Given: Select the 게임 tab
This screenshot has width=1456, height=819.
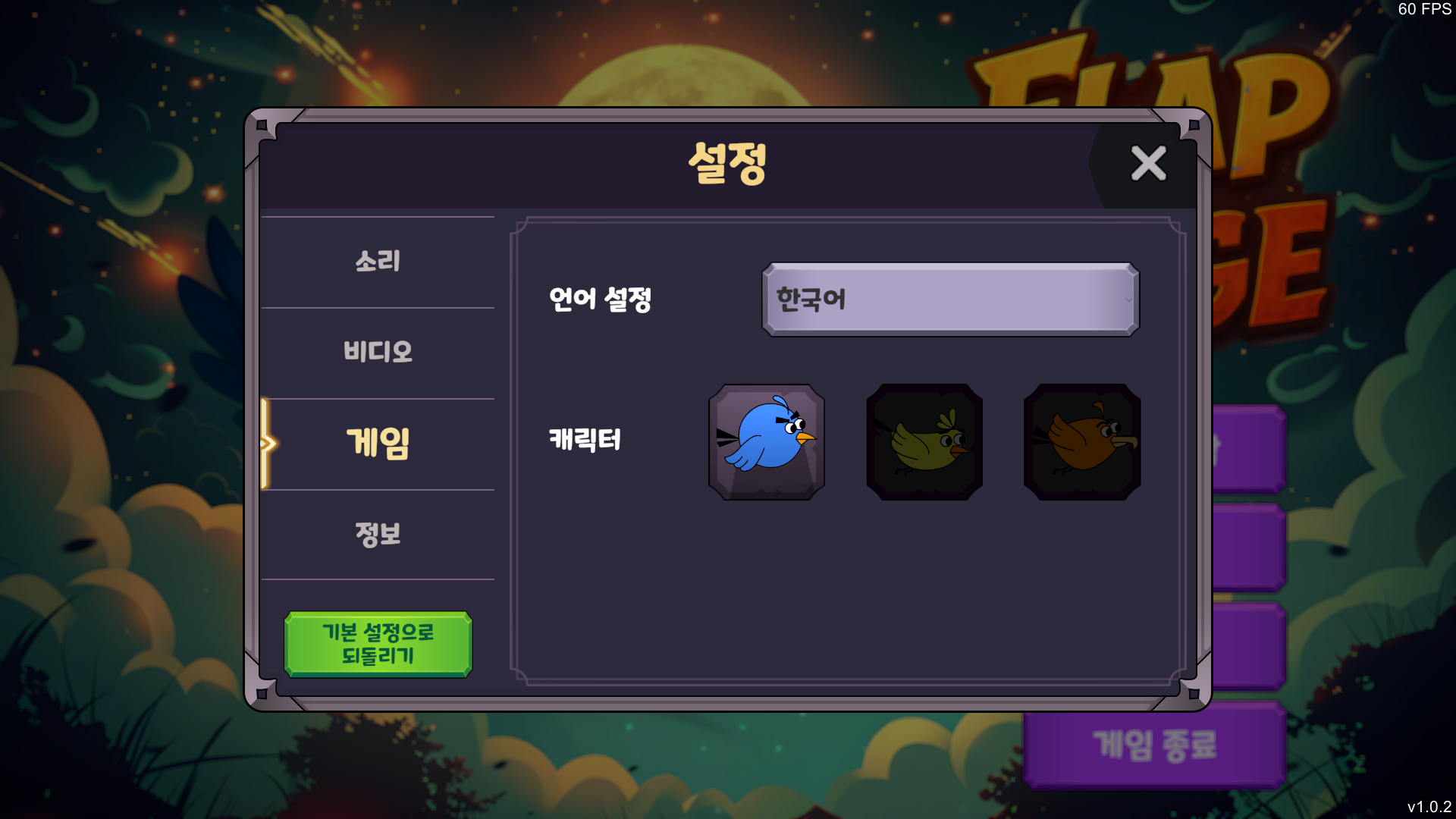Looking at the screenshot, I should (x=378, y=444).
